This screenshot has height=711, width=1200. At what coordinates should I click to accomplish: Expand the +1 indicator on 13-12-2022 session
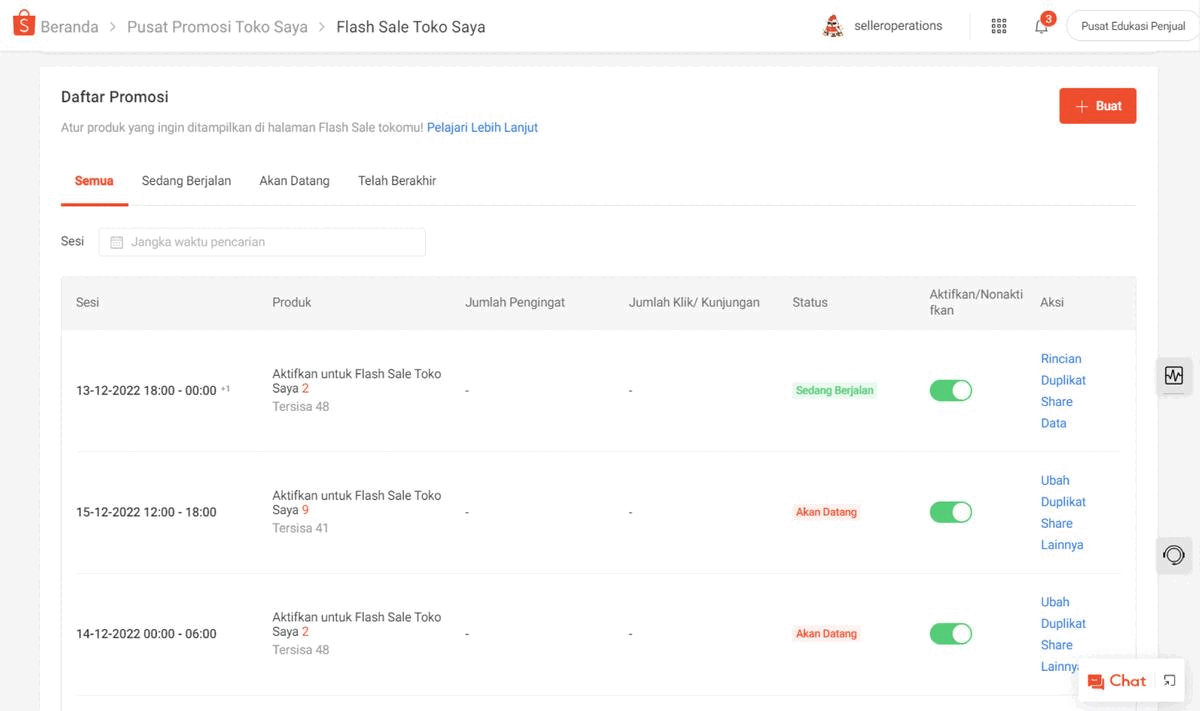pyautogui.click(x=226, y=389)
